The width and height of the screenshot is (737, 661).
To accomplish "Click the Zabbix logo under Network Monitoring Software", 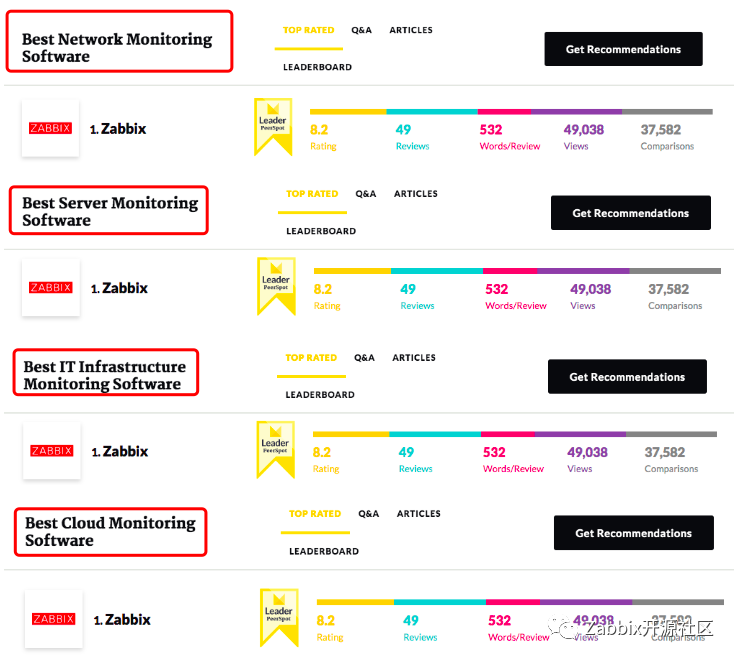I will (51, 128).
